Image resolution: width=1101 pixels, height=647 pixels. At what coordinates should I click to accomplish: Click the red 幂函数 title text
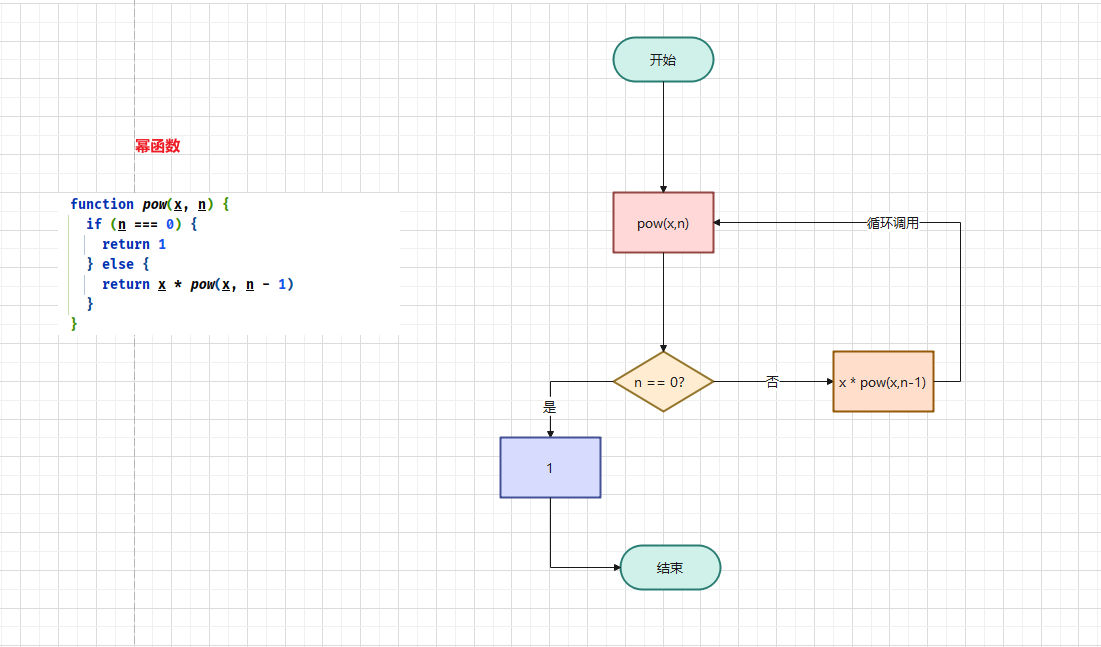point(158,146)
